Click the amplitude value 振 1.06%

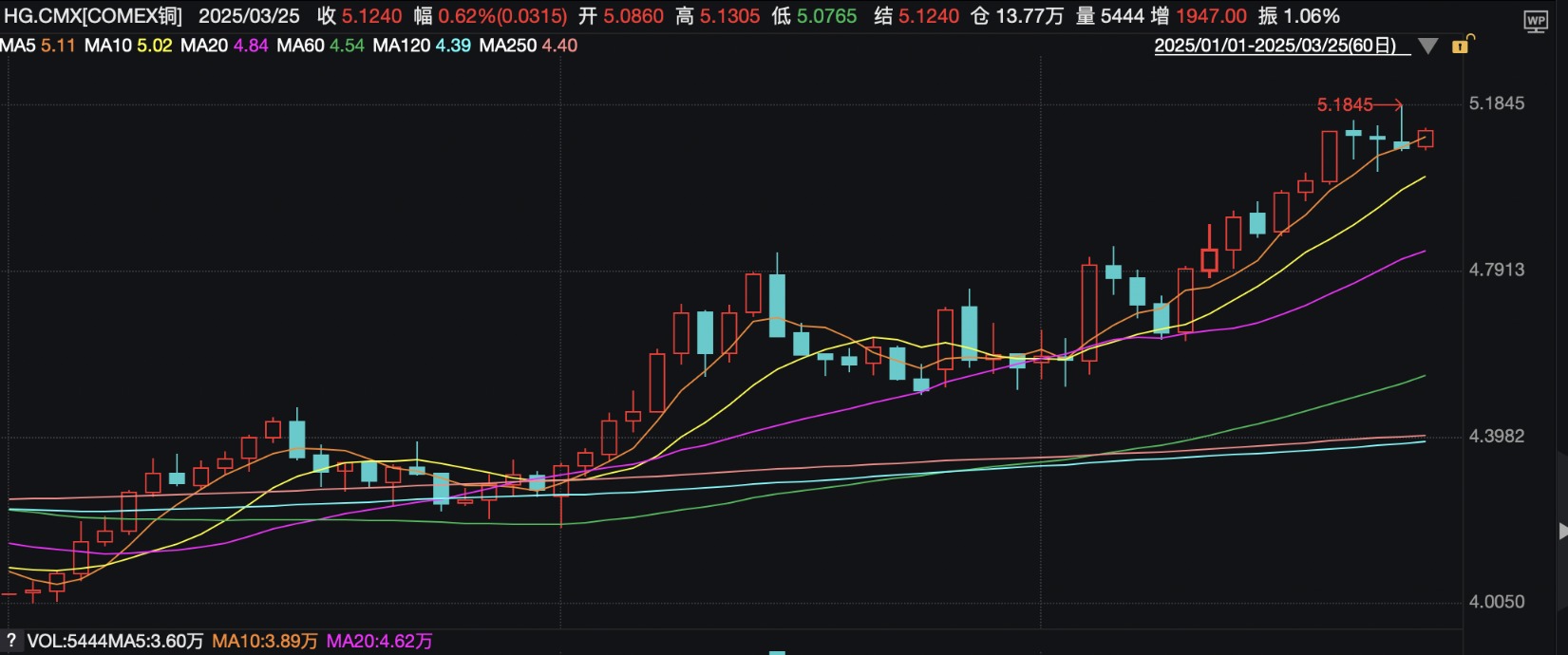click(x=1298, y=16)
